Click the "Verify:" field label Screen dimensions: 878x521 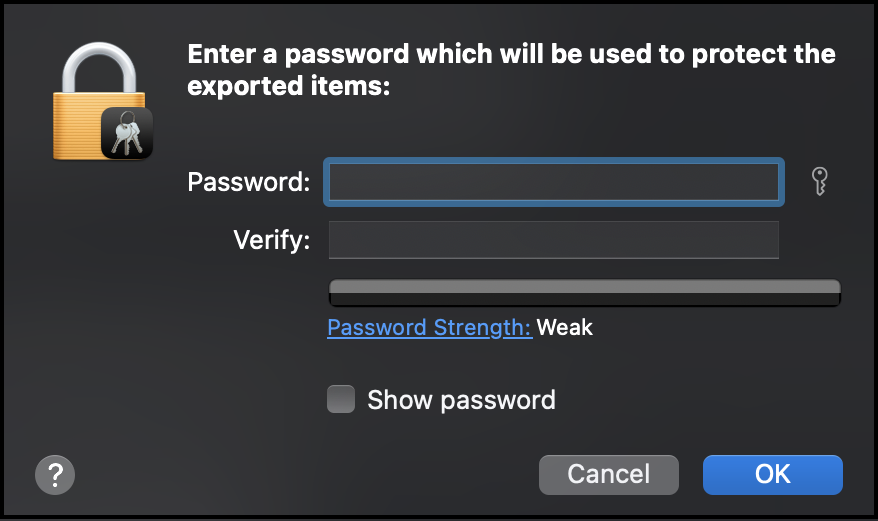[272, 240]
